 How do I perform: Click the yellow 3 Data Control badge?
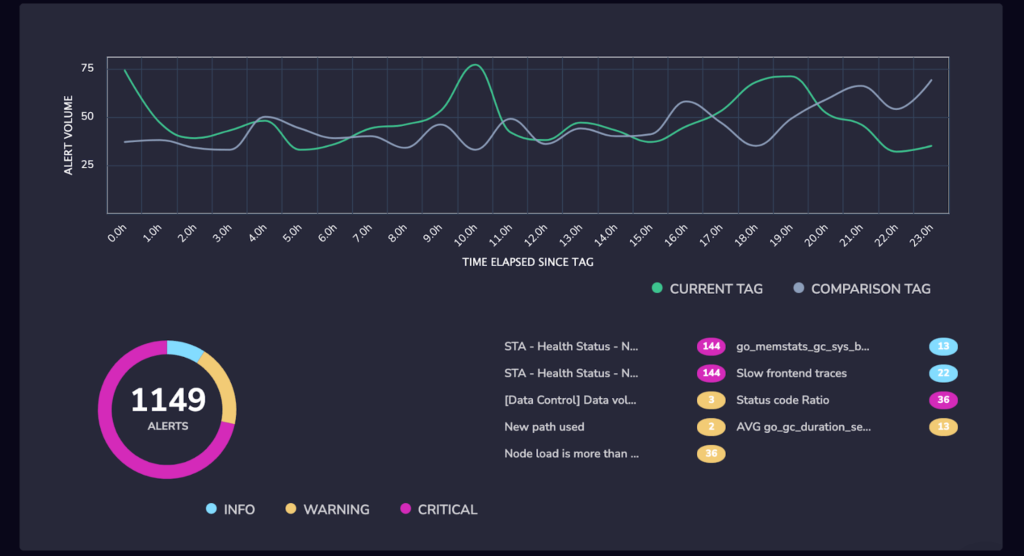pos(711,400)
